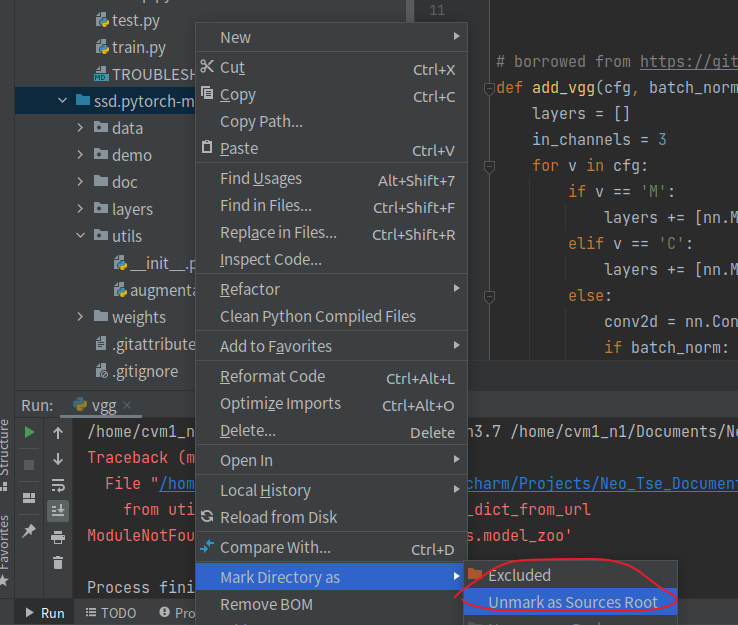Image resolution: width=738 pixels, height=625 pixels.
Task: Open the Add to Favorites submenu
Action: (x=331, y=346)
